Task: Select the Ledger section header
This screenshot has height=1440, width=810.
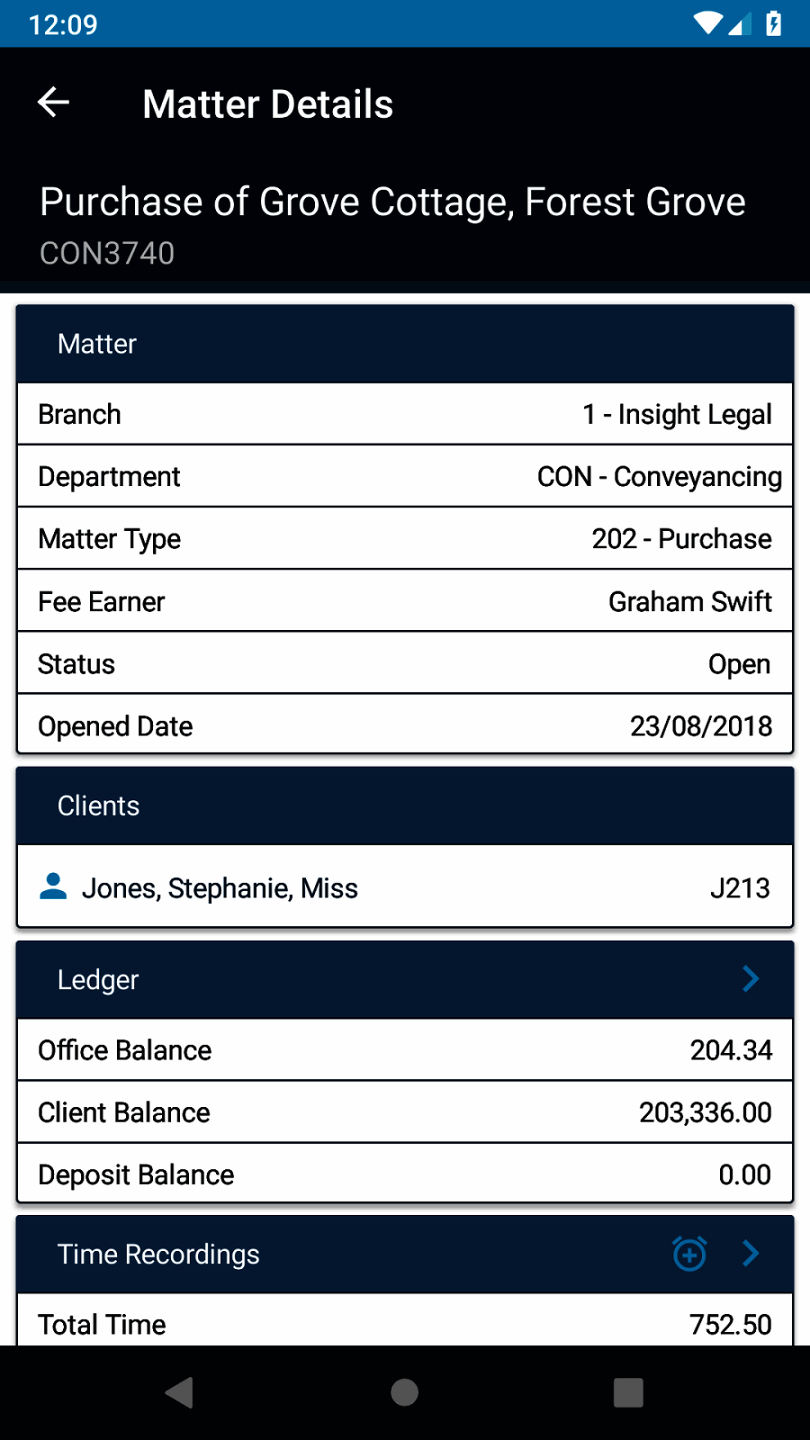Action: tap(98, 980)
